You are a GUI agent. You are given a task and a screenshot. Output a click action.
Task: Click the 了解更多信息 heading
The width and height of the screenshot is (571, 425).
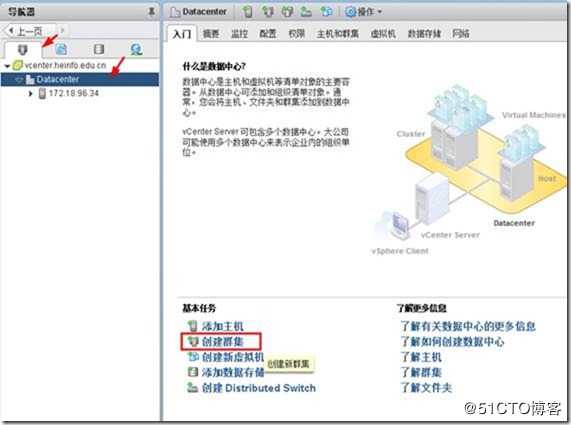(x=422, y=308)
